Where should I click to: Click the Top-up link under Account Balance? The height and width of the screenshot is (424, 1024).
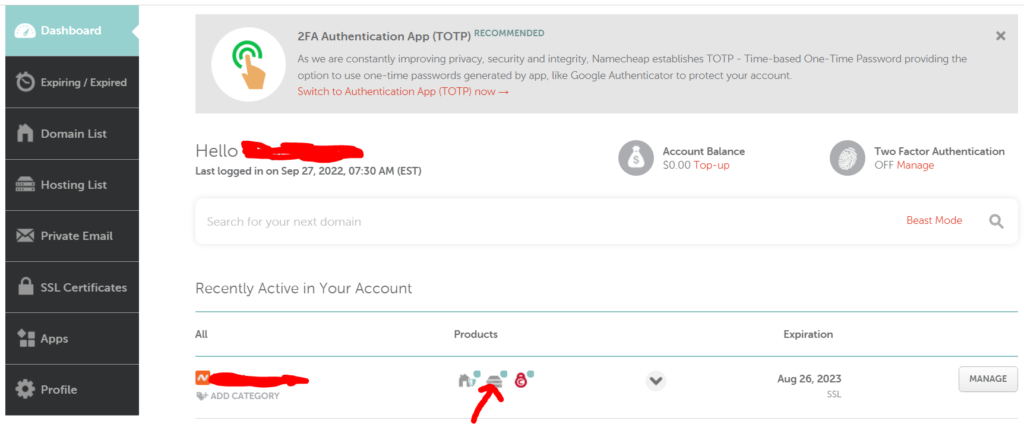coord(711,165)
